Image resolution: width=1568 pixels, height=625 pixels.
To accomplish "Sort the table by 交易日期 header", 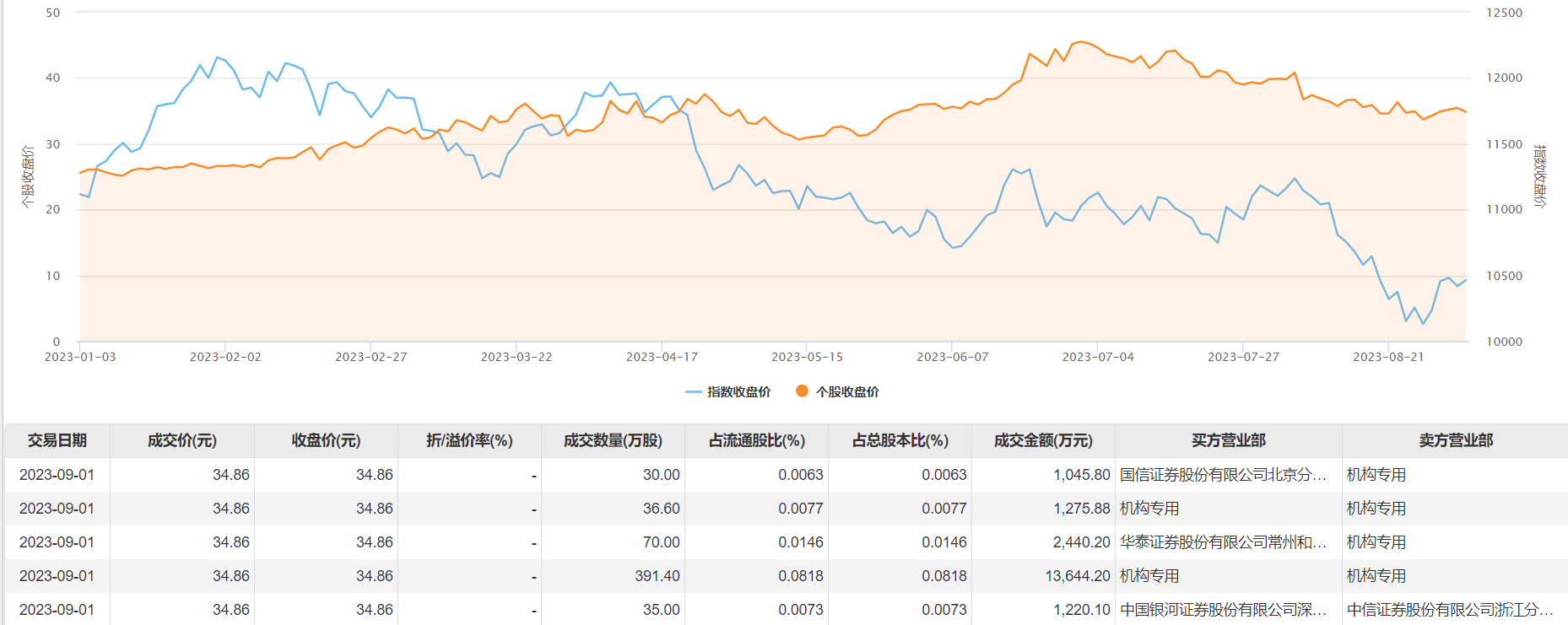I will (x=57, y=440).
